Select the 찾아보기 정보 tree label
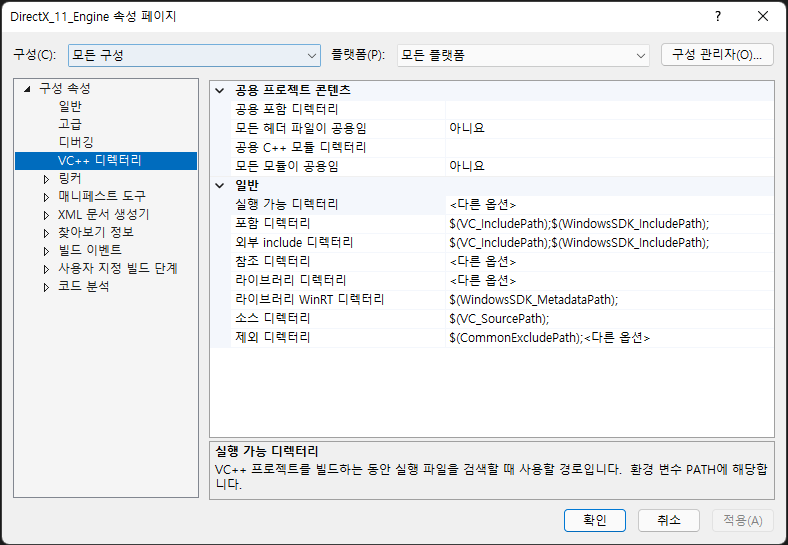This screenshot has width=788, height=545. click(96, 232)
